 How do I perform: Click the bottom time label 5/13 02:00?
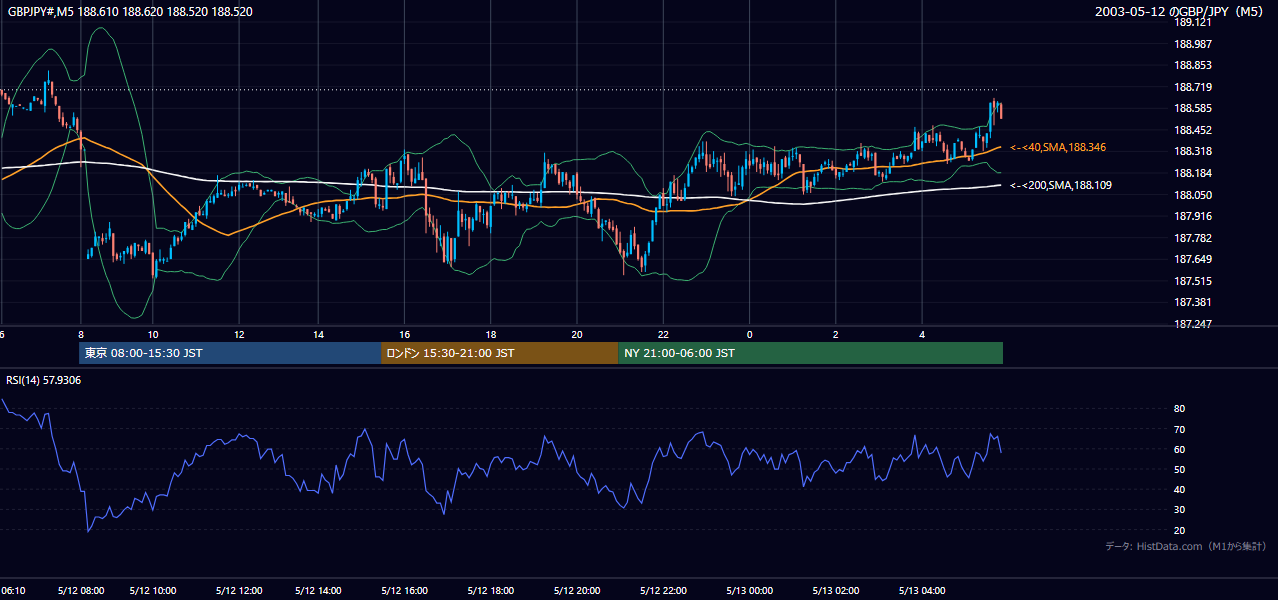(836, 591)
